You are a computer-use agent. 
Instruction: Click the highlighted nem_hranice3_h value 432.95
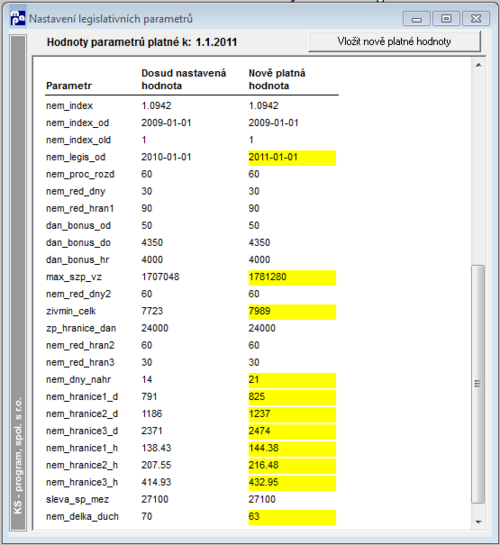tap(292, 483)
